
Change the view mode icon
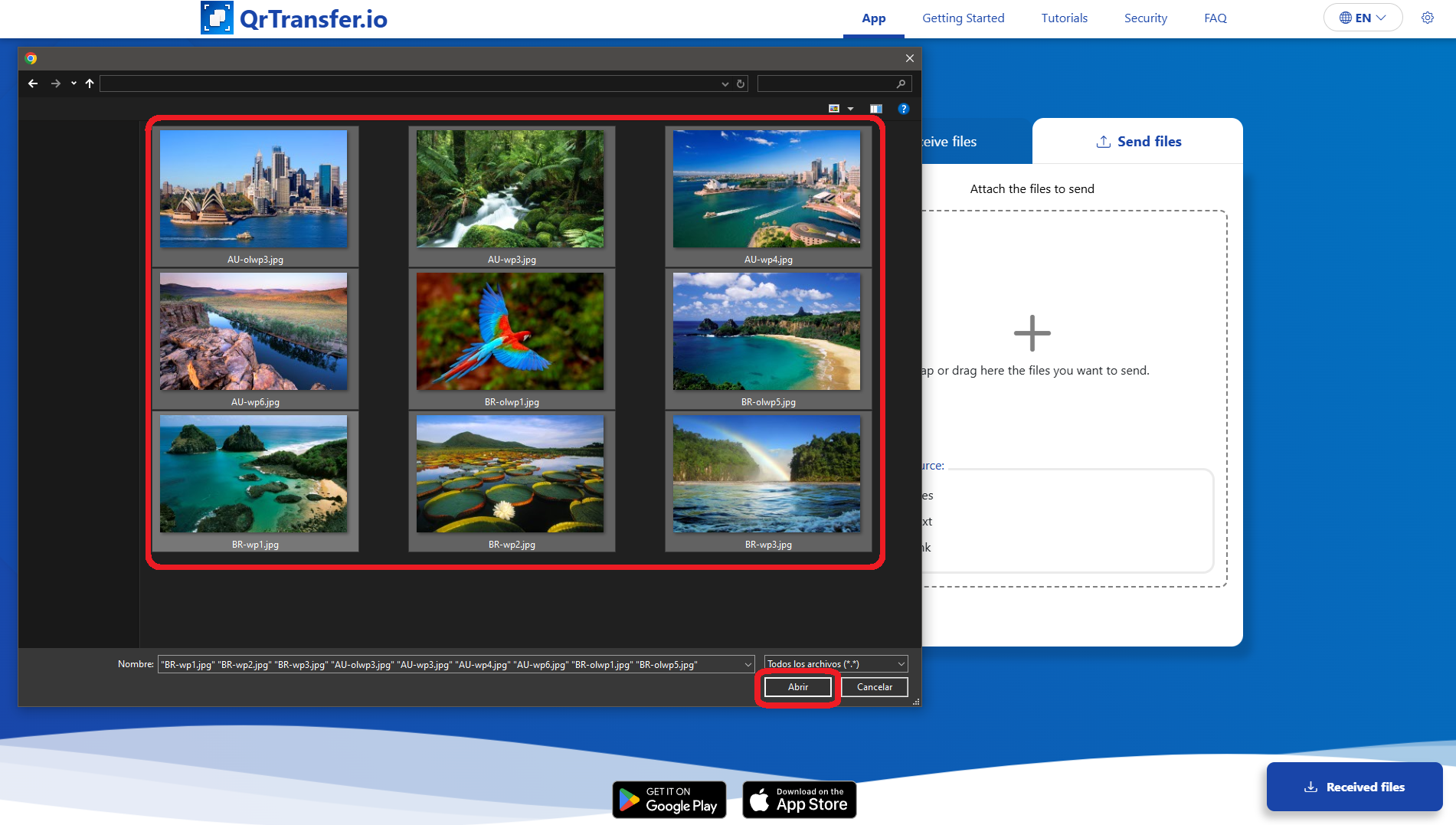pos(834,109)
